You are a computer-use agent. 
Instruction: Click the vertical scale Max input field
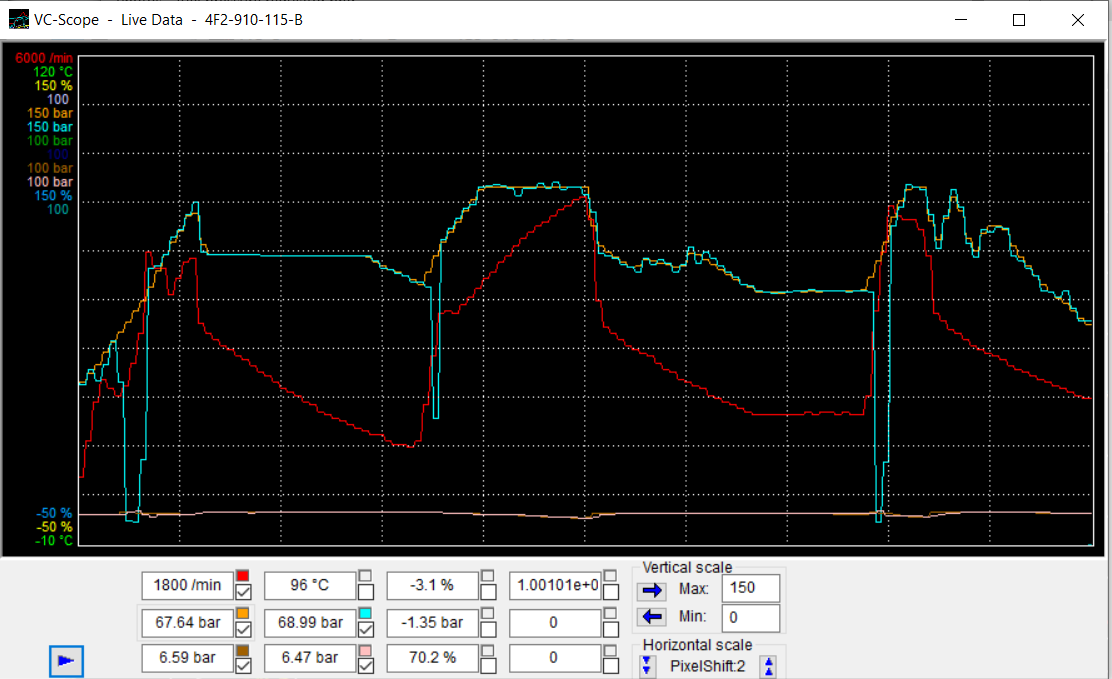click(750, 589)
